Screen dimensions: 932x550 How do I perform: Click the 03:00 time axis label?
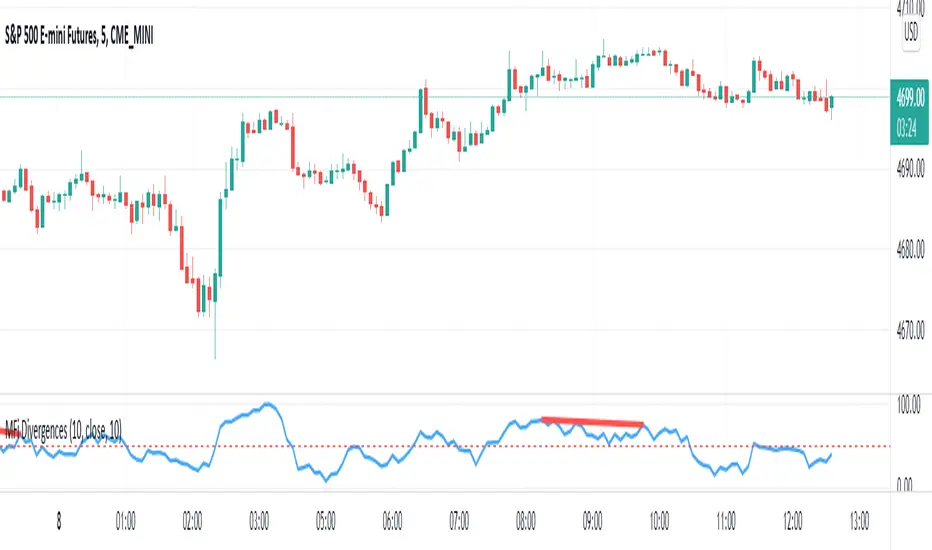pos(259,520)
